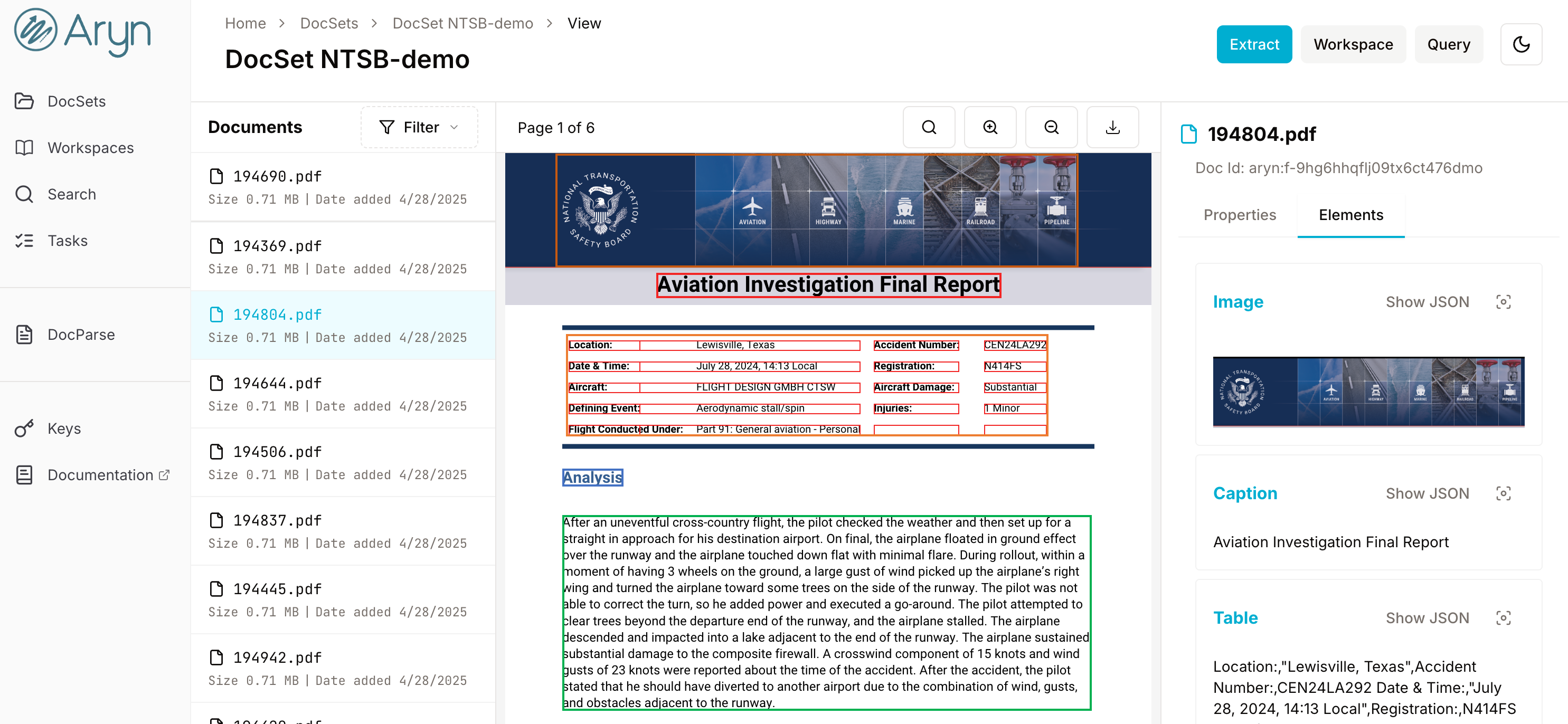Click the file icon beside the 194804.pdf title
The width and height of the screenshot is (1568, 724).
pyautogui.click(x=1188, y=134)
